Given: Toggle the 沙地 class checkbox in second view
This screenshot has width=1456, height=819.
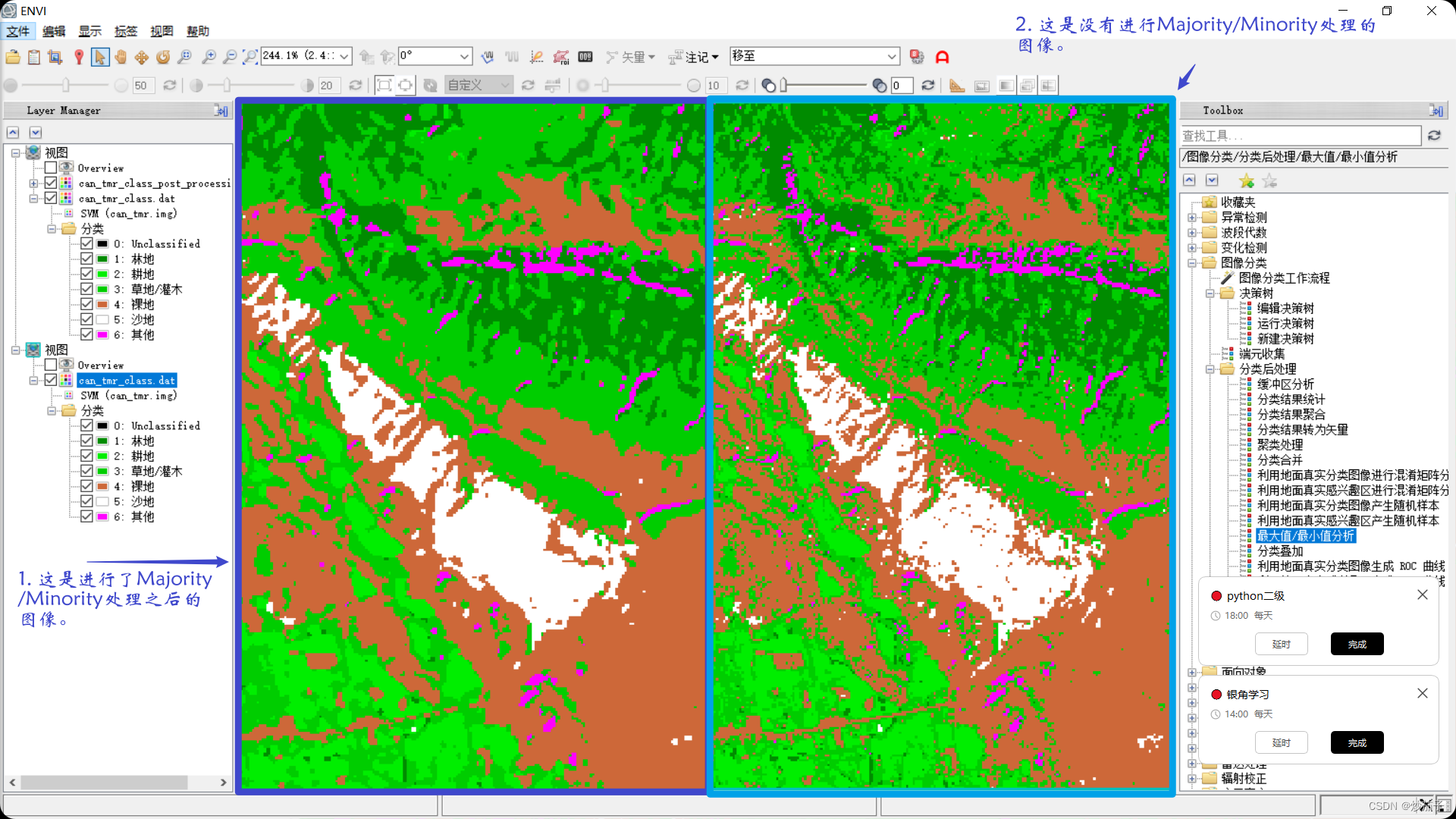Looking at the screenshot, I should click(86, 501).
